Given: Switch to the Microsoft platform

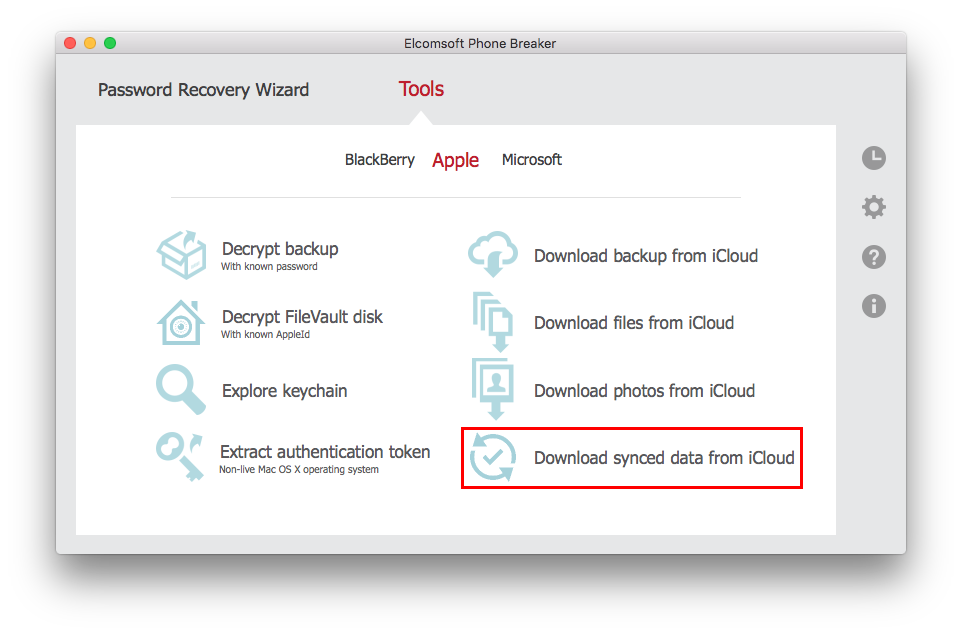Looking at the screenshot, I should 531,160.
